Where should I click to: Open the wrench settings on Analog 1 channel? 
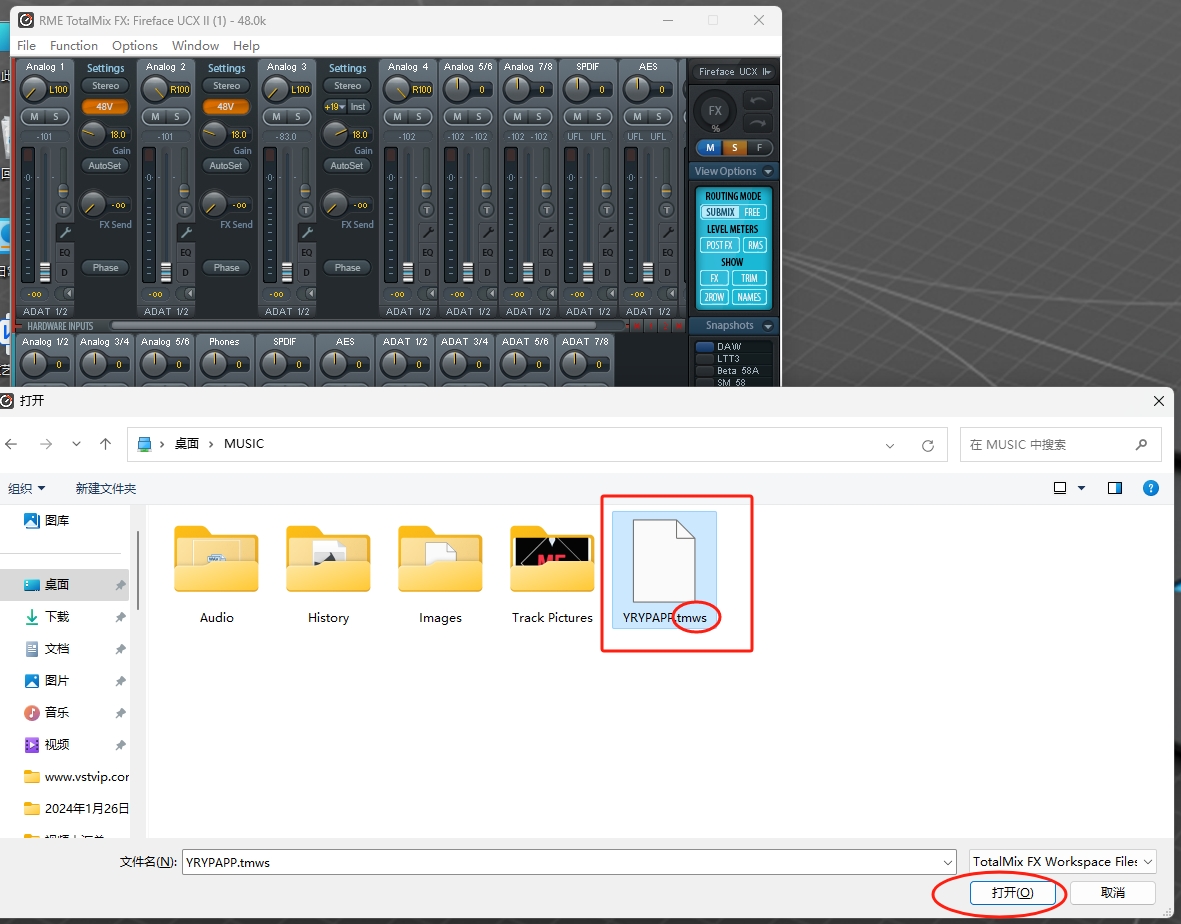(x=64, y=232)
